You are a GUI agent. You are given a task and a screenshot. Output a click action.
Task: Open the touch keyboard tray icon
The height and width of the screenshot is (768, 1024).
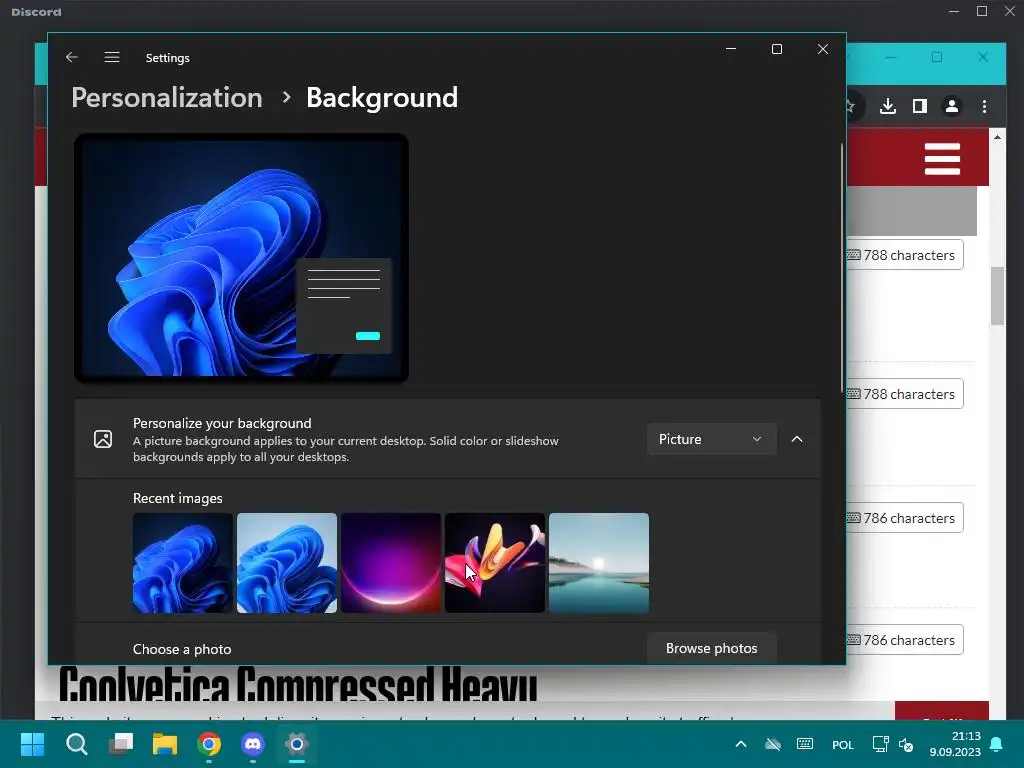pyautogui.click(x=805, y=744)
